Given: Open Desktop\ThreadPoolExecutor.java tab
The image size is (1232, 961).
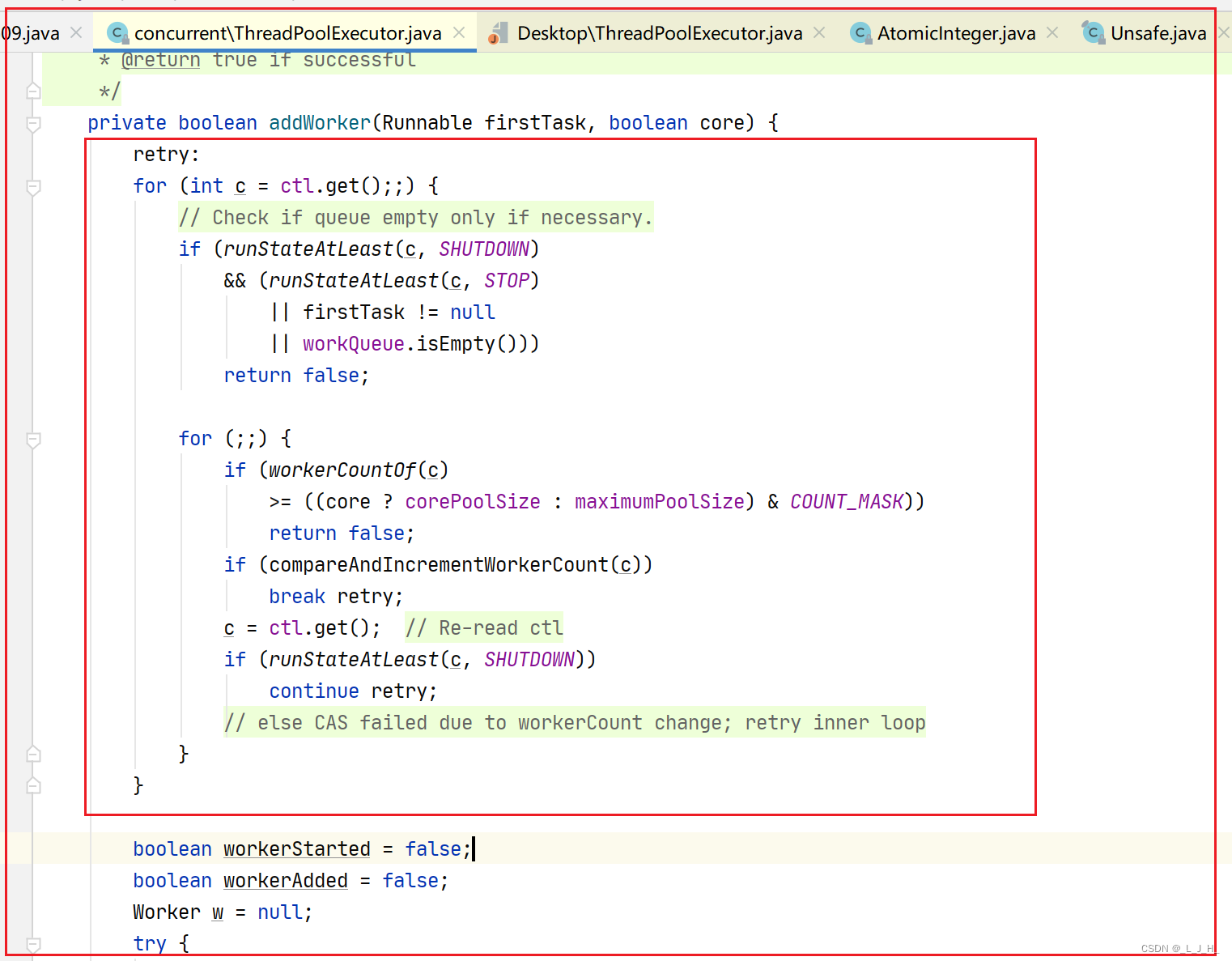Looking at the screenshot, I should pyautogui.click(x=660, y=33).
